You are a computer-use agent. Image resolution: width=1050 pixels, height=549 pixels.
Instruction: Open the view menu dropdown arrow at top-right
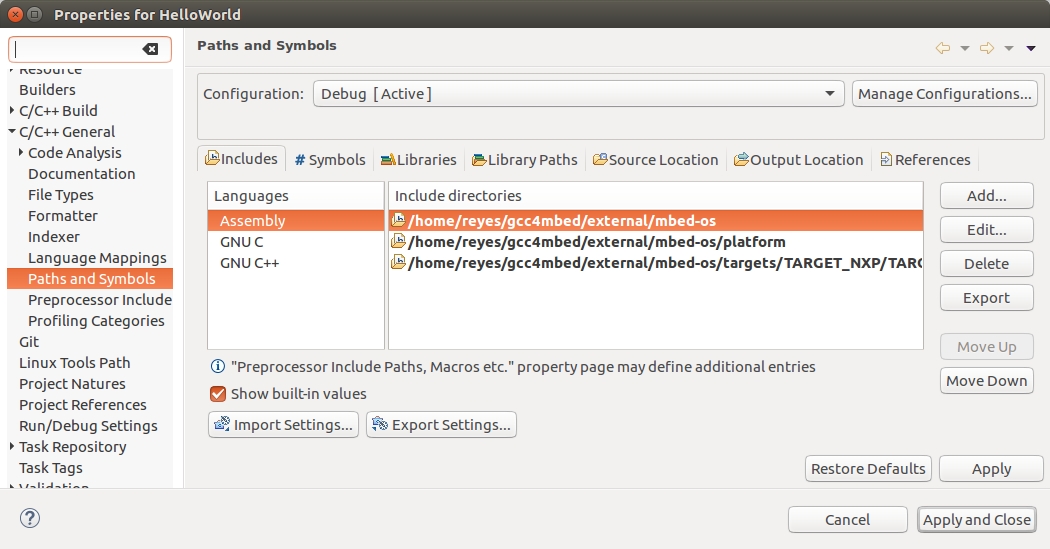coord(1031,48)
